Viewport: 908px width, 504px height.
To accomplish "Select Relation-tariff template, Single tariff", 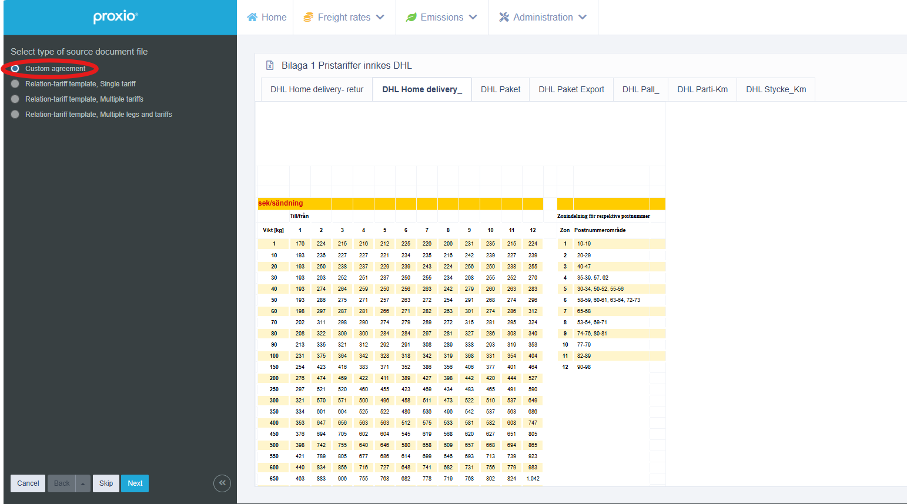I will point(15,84).
